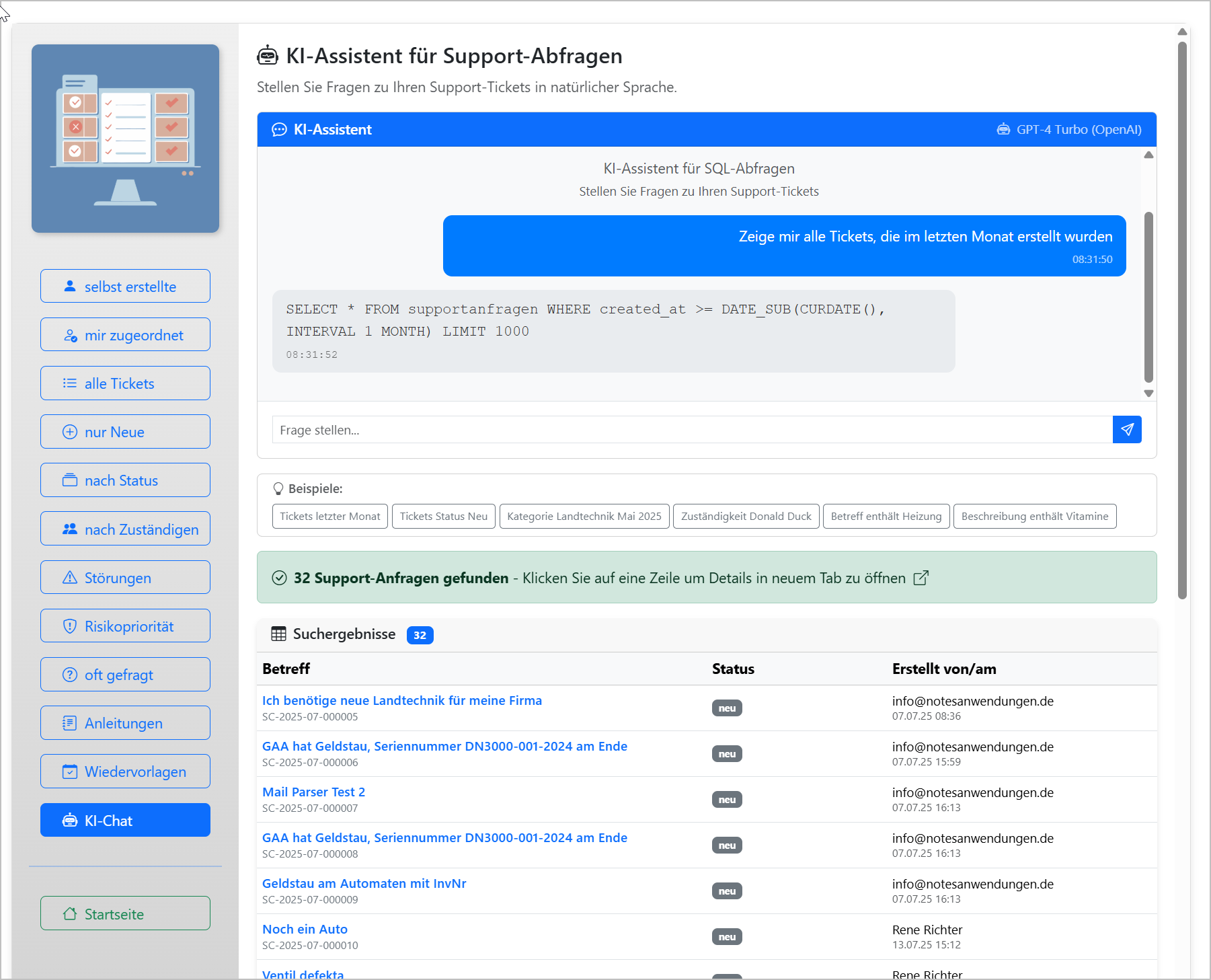Click the external-link icon in the results banner
The image size is (1211, 980).
coord(921,578)
